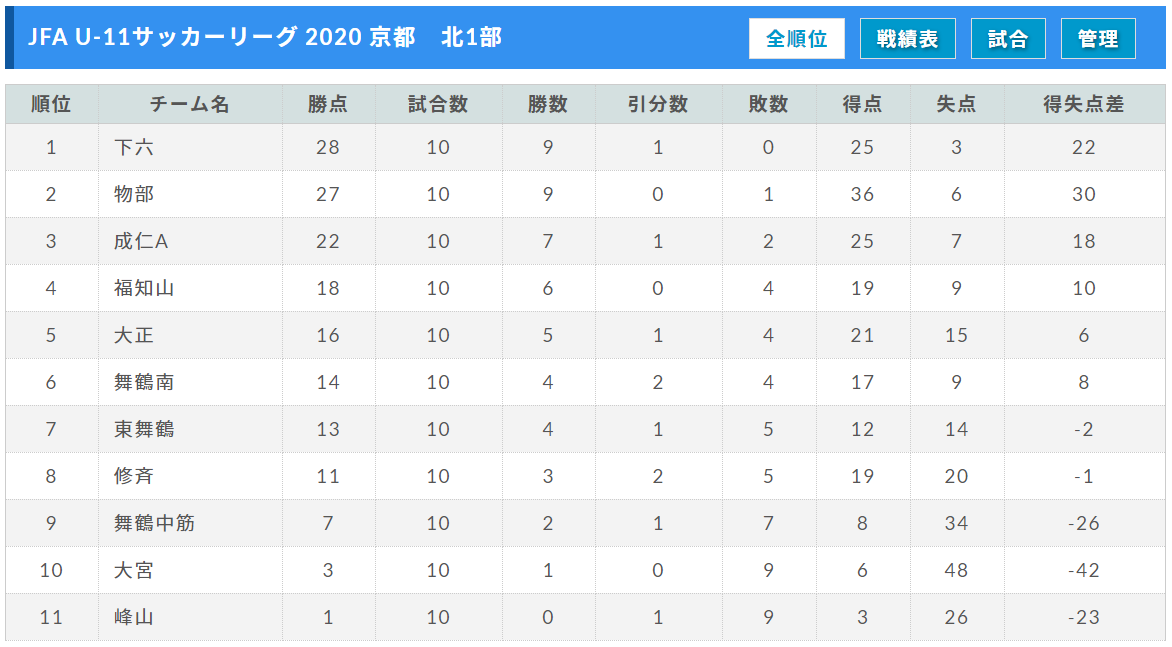Screen dimensions: 1172x647
Task: Click the 勝点 column header
Action: coord(328,104)
